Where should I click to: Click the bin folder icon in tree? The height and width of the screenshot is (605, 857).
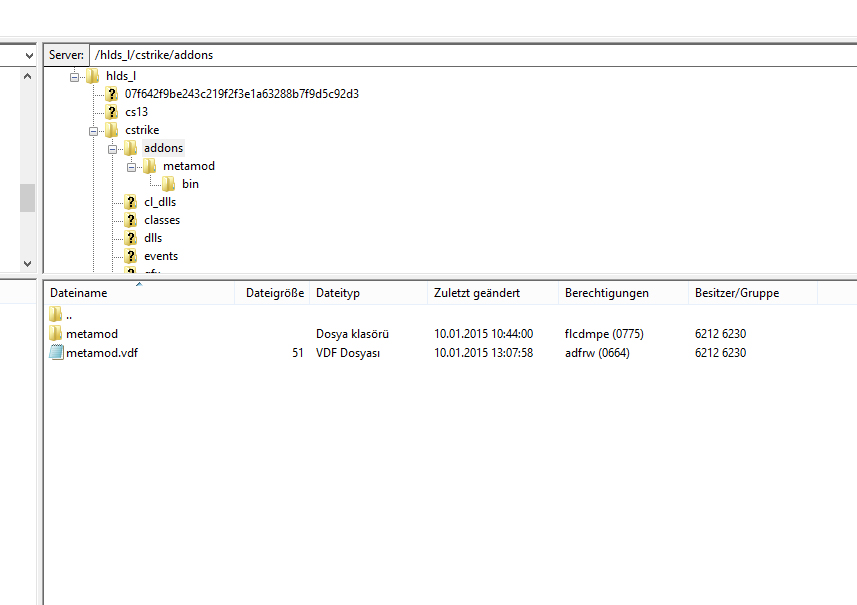coord(169,184)
